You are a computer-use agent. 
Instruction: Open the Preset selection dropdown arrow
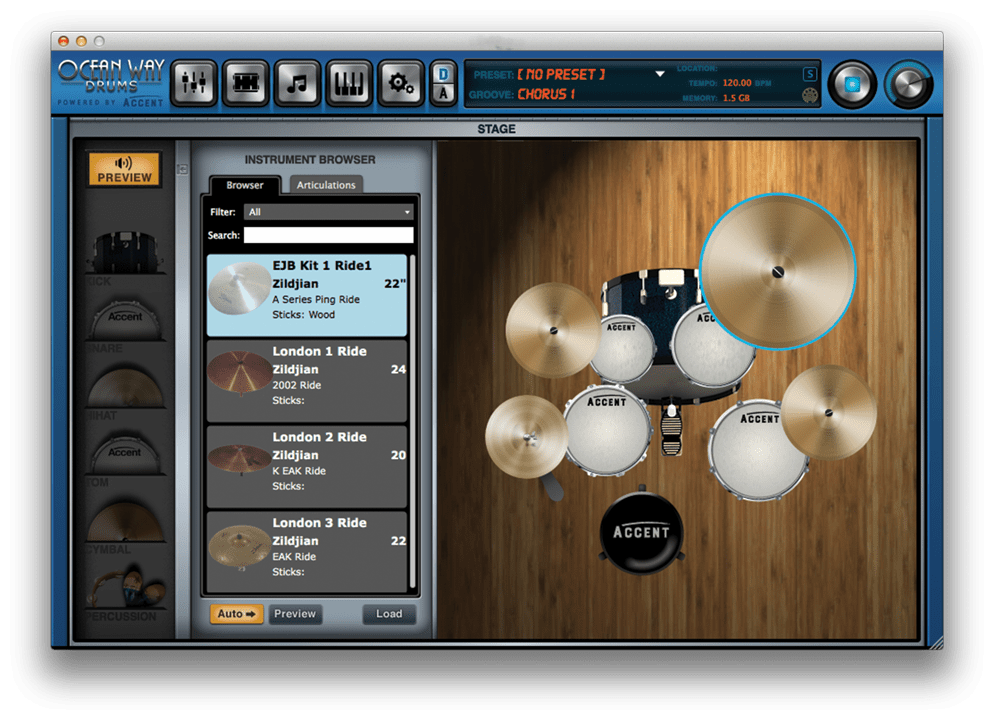tap(660, 72)
